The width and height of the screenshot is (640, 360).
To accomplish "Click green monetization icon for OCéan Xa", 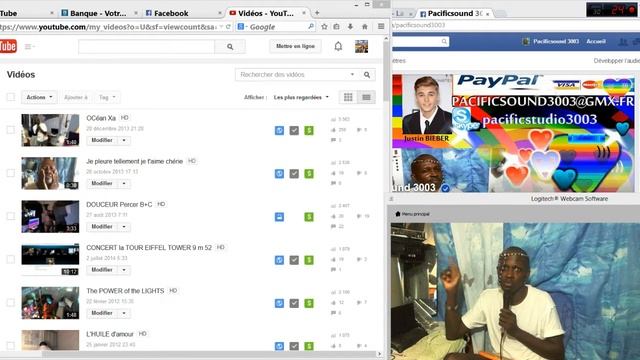I will pos(309,130).
